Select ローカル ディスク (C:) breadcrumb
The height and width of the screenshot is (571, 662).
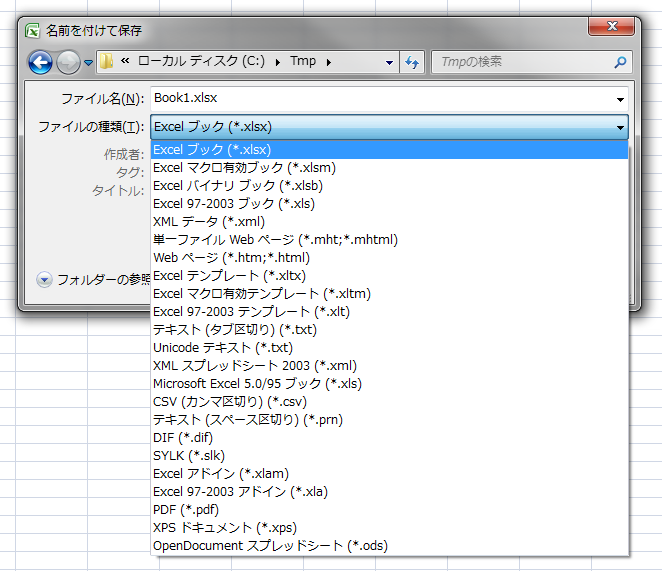click(x=201, y=61)
